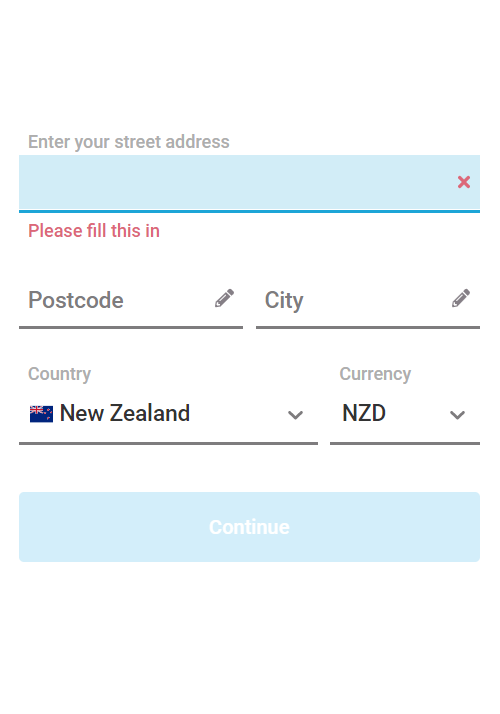Expand the Currency dropdown chevron

(x=457, y=415)
